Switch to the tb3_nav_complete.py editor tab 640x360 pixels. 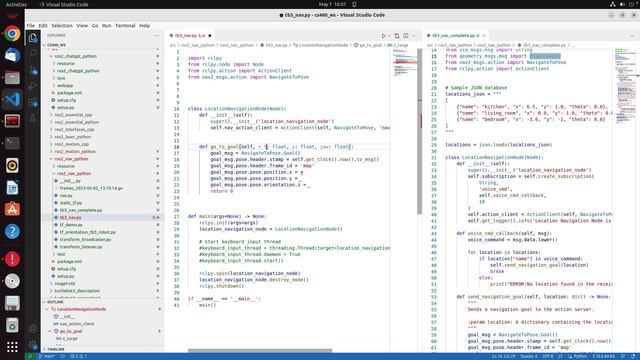pos(456,36)
